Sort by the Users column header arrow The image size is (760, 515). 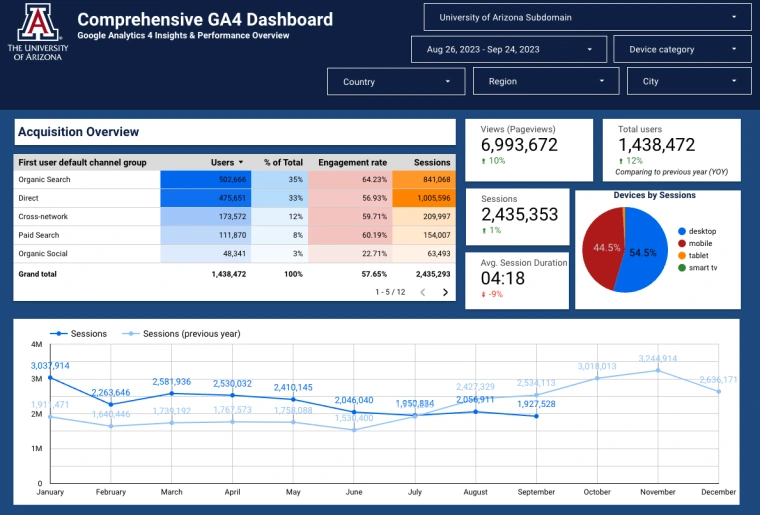tap(241, 162)
